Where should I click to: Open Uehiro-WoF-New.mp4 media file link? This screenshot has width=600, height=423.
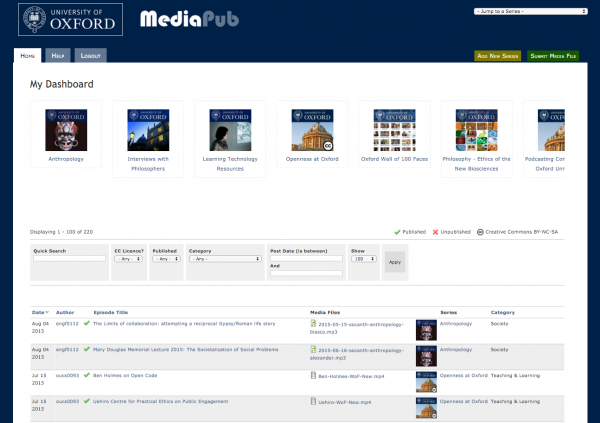coord(345,402)
